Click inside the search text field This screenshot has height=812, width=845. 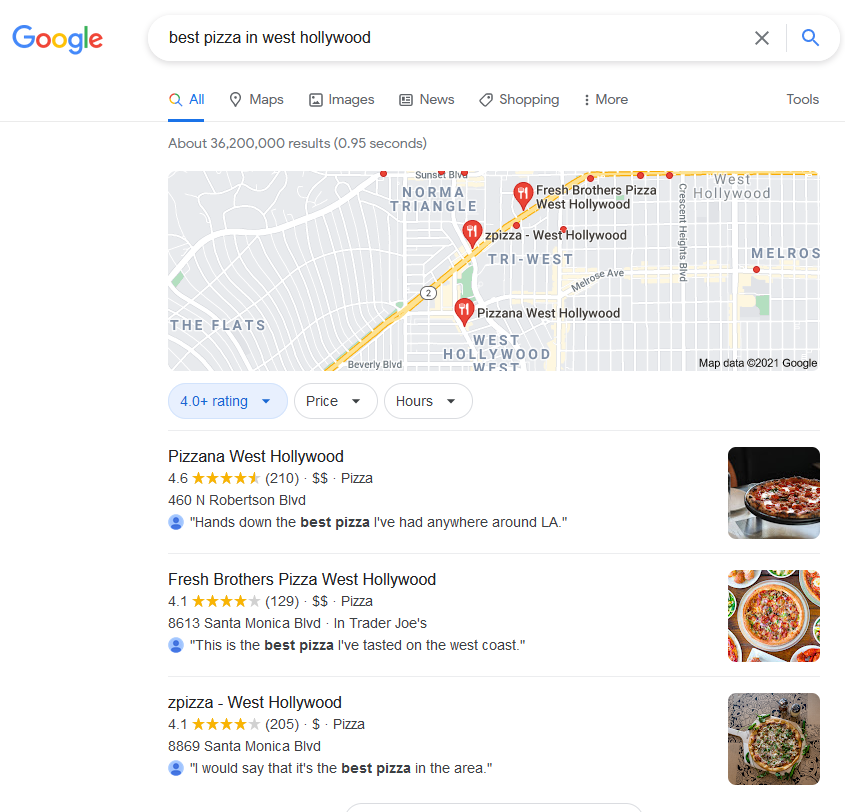pyautogui.click(x=453, y=38)
